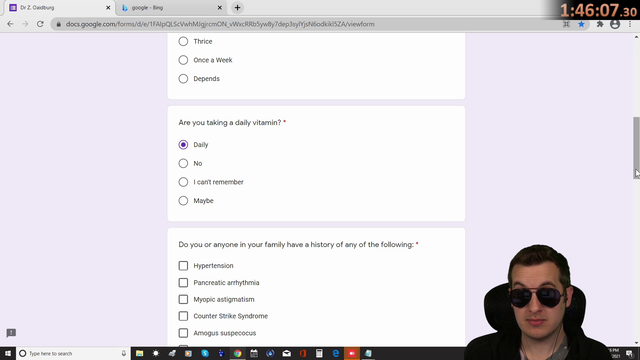Open the Calendar app on the taskbar
The height and width of the screenshot is (360, 640).
[254, 353]
